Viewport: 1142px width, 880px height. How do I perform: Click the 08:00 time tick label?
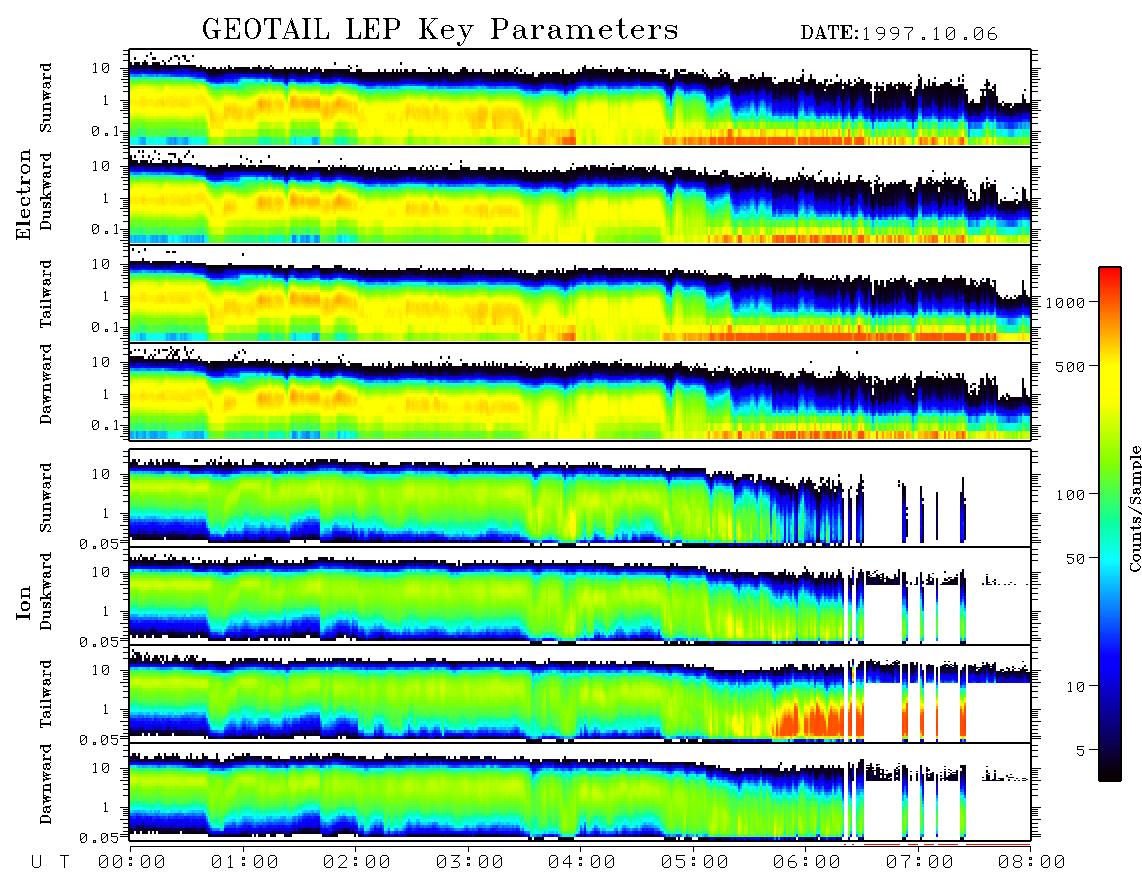click(1032, 862)
